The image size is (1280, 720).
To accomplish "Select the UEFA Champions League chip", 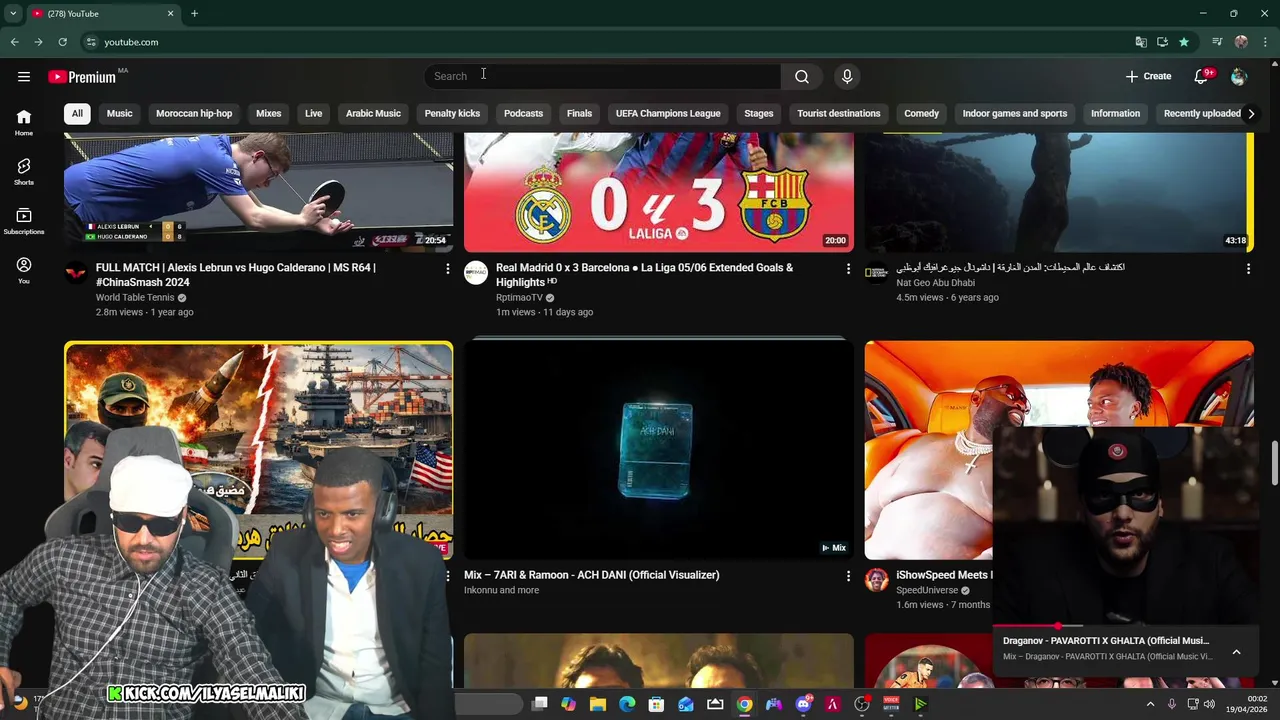I will 668,113.
